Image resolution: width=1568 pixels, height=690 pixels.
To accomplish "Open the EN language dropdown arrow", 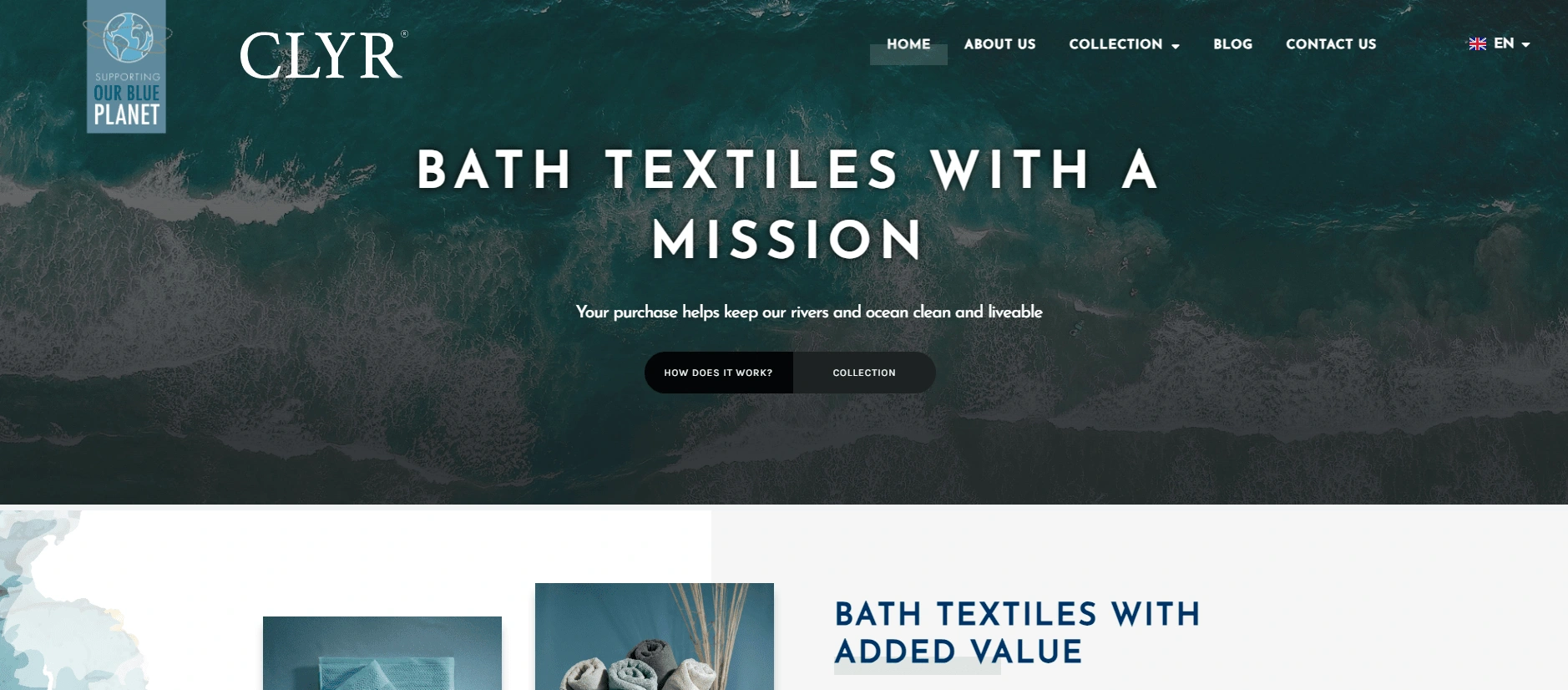I will pyautogui.click(x=1525, y=45).
